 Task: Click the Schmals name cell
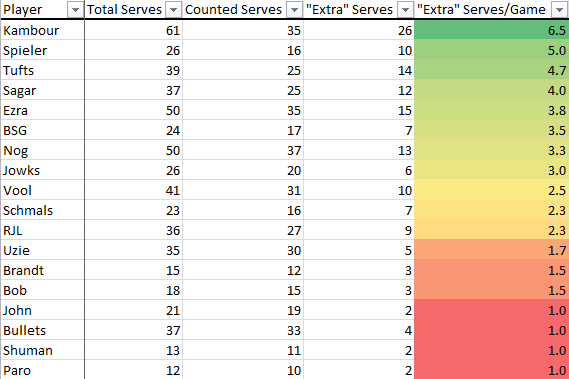(x=42, y=210)
